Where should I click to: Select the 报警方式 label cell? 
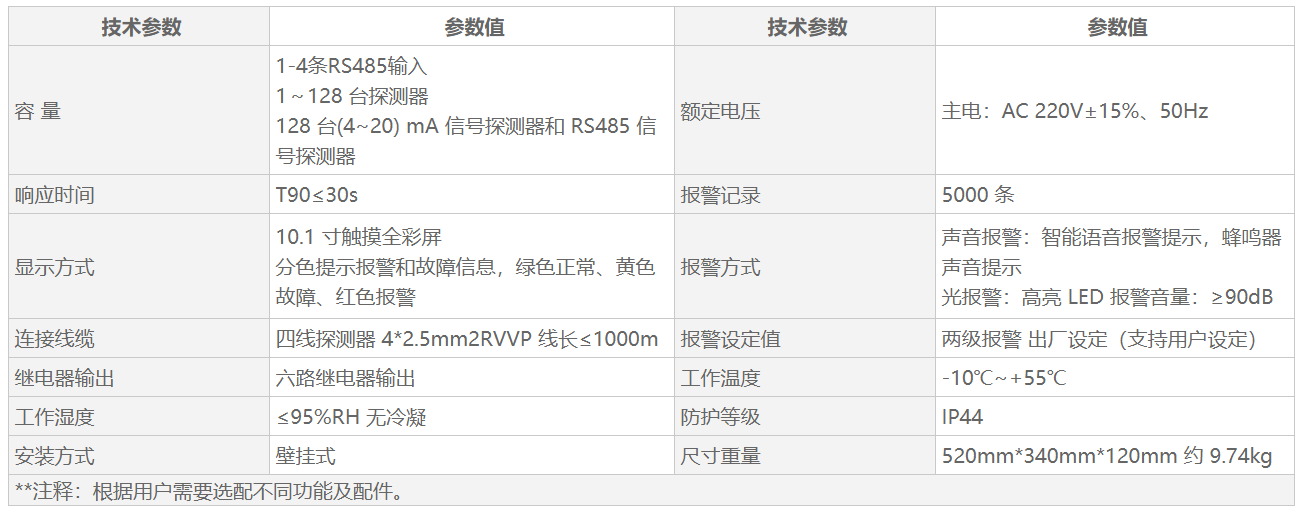point(720,267)
